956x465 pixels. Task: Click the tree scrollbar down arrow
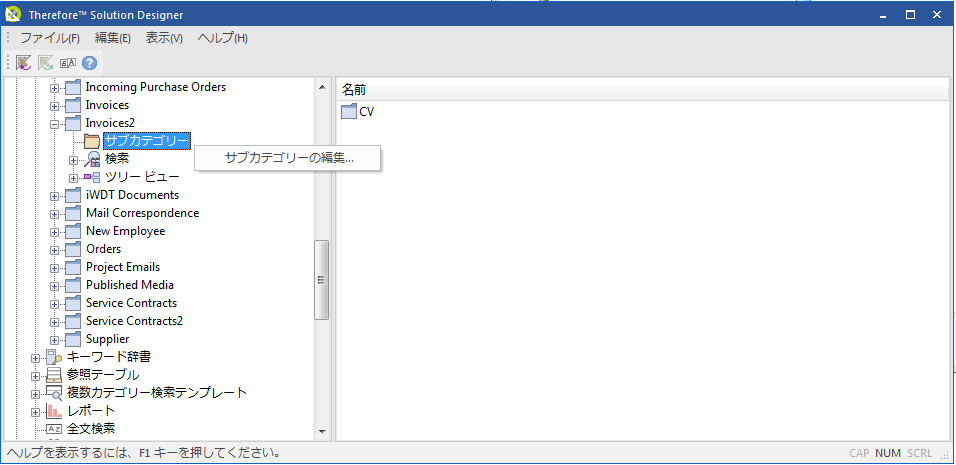(322, 431)
